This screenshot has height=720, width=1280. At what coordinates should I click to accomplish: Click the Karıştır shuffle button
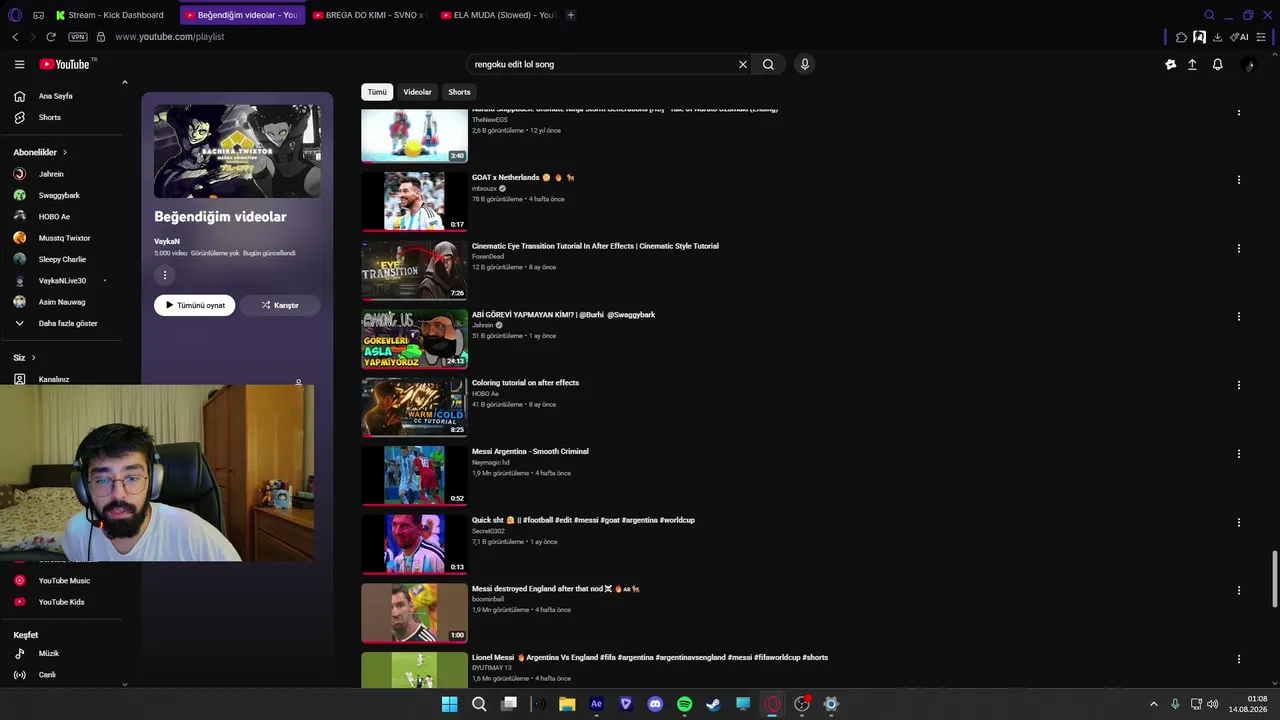coord(280,305)
